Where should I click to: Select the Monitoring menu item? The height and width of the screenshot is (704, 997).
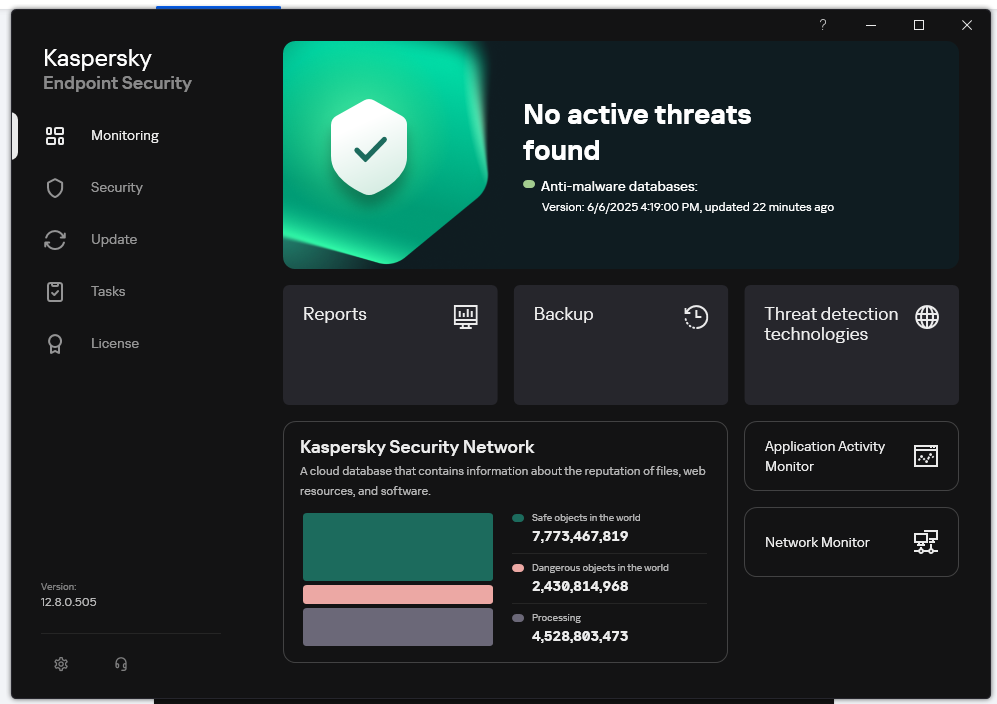click(125, 135)
